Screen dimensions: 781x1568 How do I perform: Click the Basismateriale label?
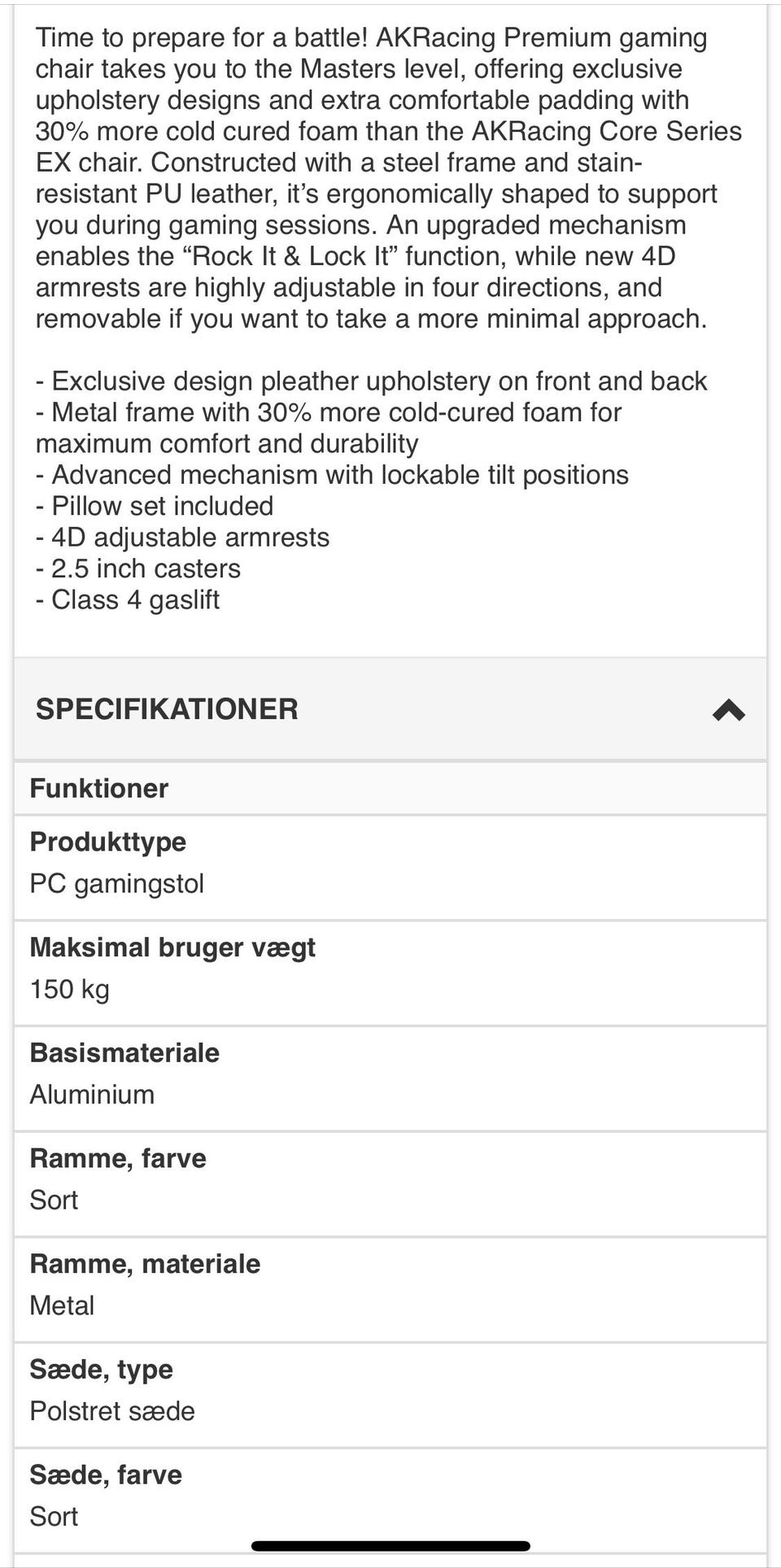click(x=124, y=1052)
